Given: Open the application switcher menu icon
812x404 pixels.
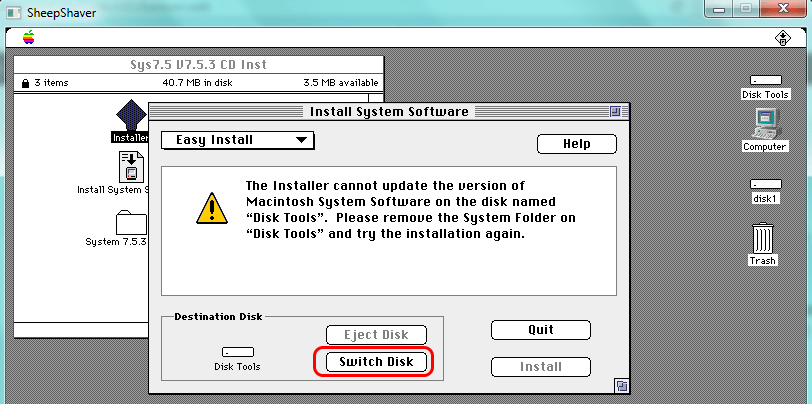Looking at the screenshot, I should pyautogui.click(x=782, y=38).
